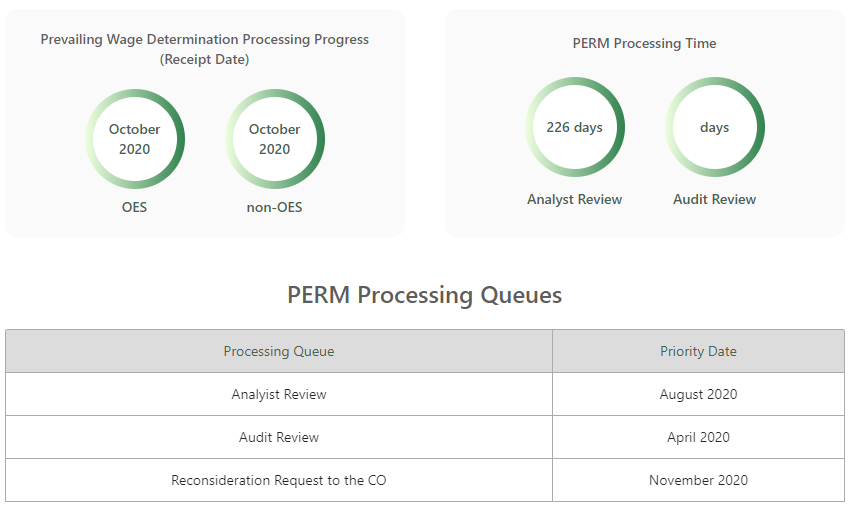Screen dimensions: 855x525
Task: Click the PERM Processing Queues title
Action: pyautogui.click(x=425, y=295)
